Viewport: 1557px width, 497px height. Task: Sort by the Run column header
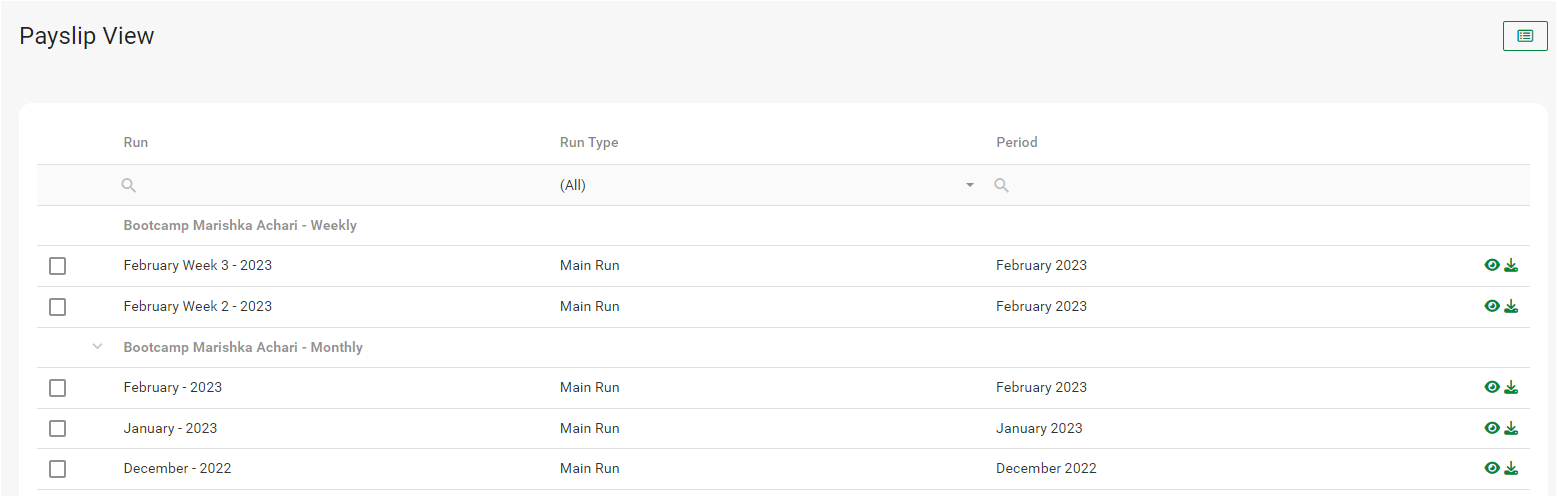[136, 142]
